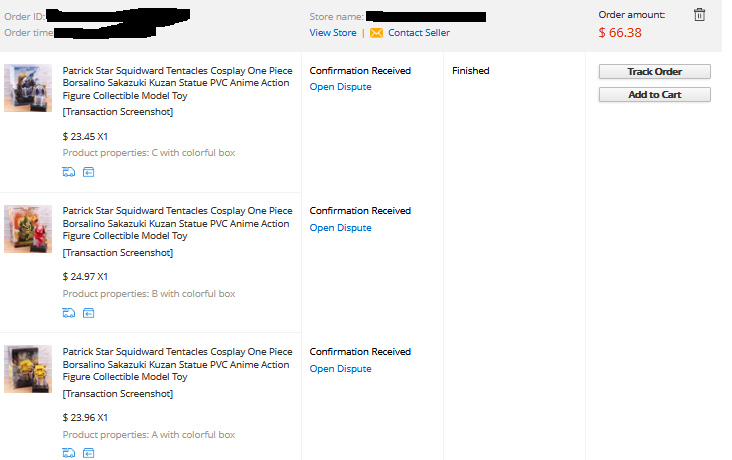The width and height of the screenshot is (732, 460).
Task: Click truck shipping icon under $23.96 item
Action: (x=69, y=453)
